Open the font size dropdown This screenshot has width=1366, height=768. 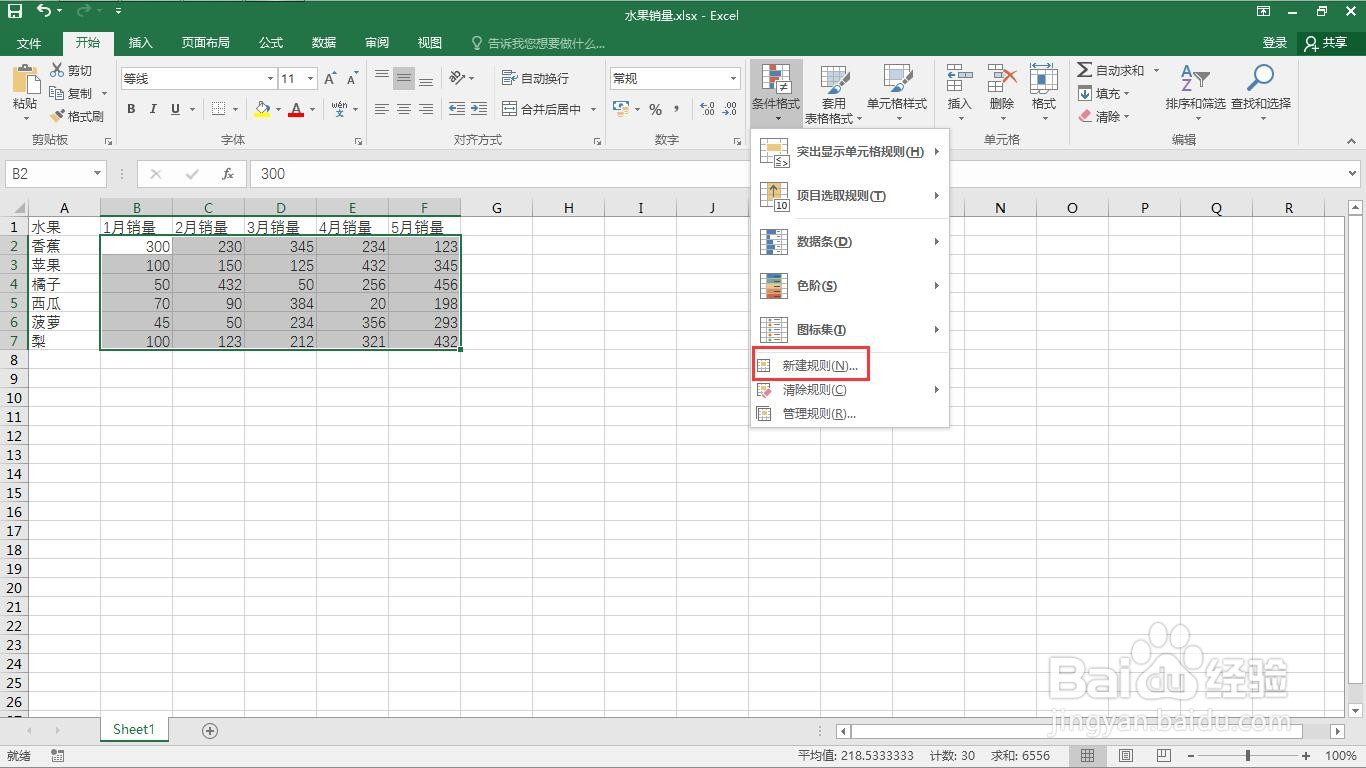point(310,79)
